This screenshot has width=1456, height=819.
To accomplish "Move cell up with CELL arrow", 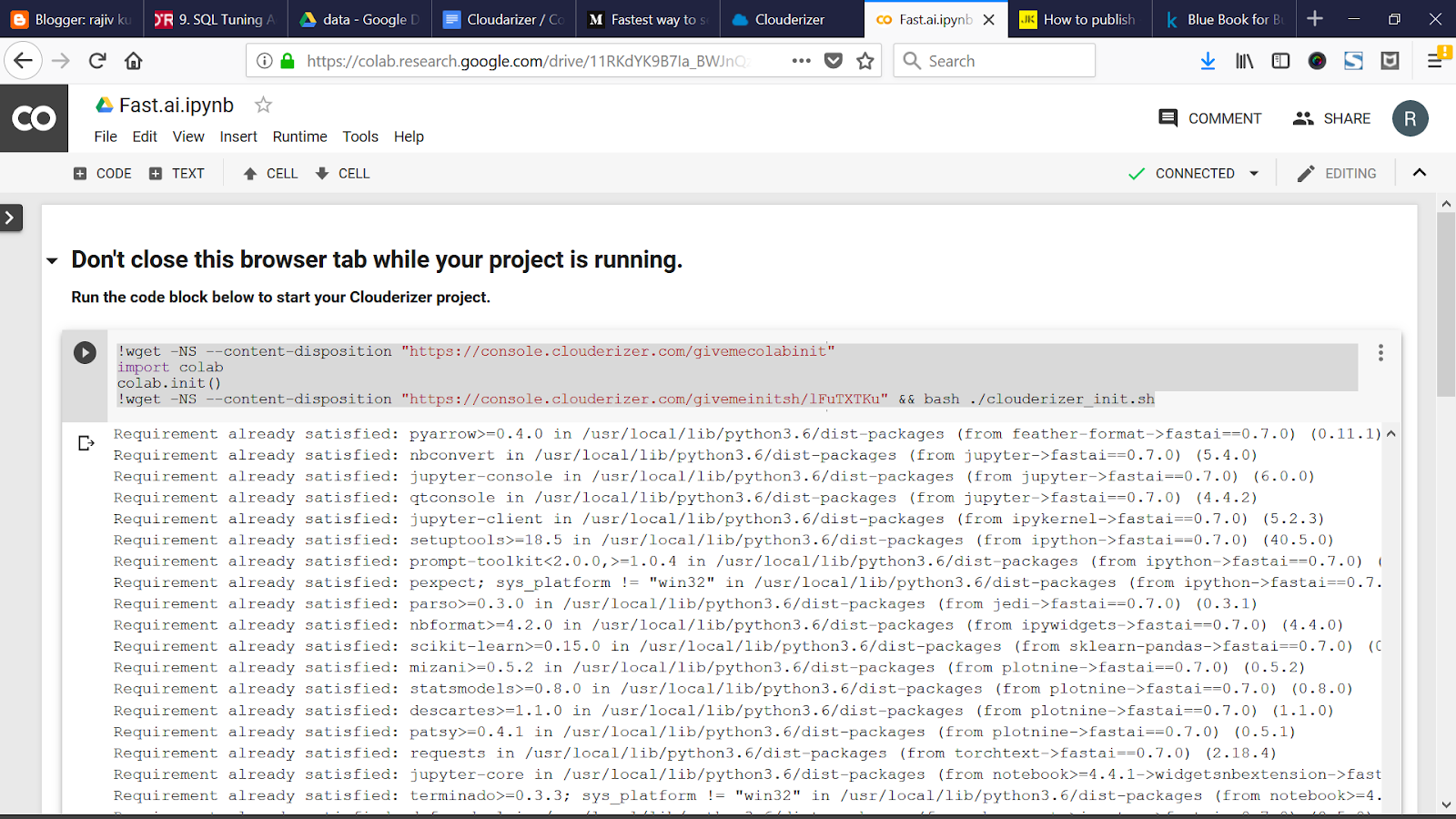I will (270, 173).
